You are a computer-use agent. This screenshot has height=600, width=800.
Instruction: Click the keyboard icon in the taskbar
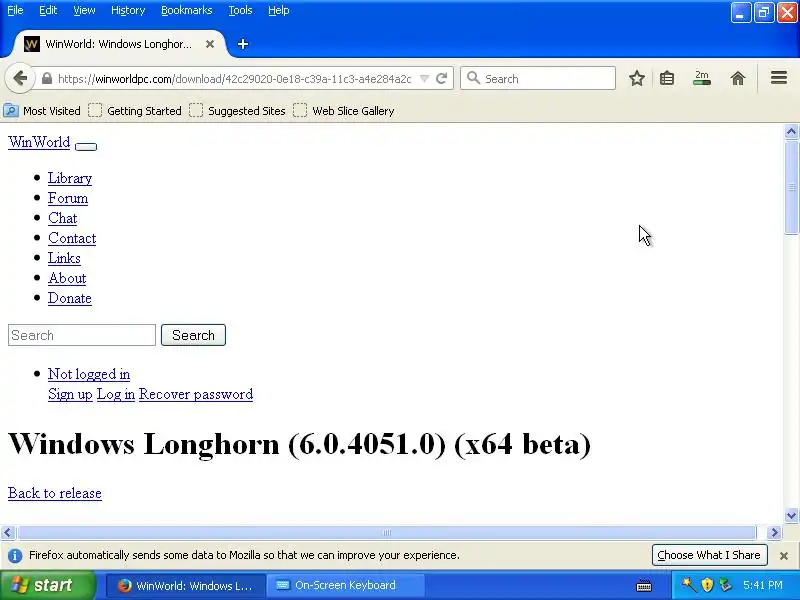644,585
